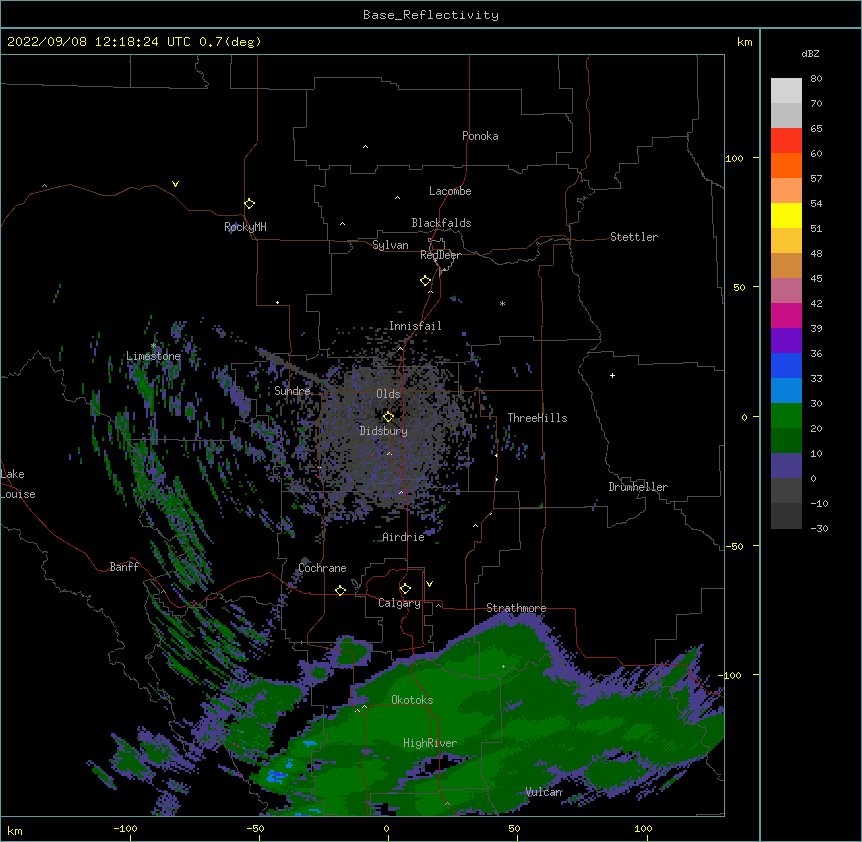Viewport: 862px width, 842px height.
Task: Click the RockyMH label
Action: [x=245, y=227]
